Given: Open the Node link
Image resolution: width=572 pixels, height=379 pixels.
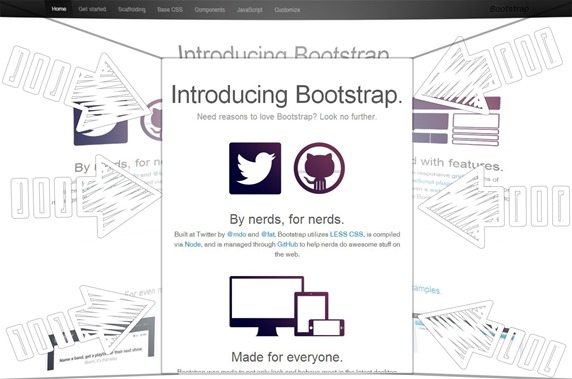Looking at the screenshot, I should pos(193,244).
